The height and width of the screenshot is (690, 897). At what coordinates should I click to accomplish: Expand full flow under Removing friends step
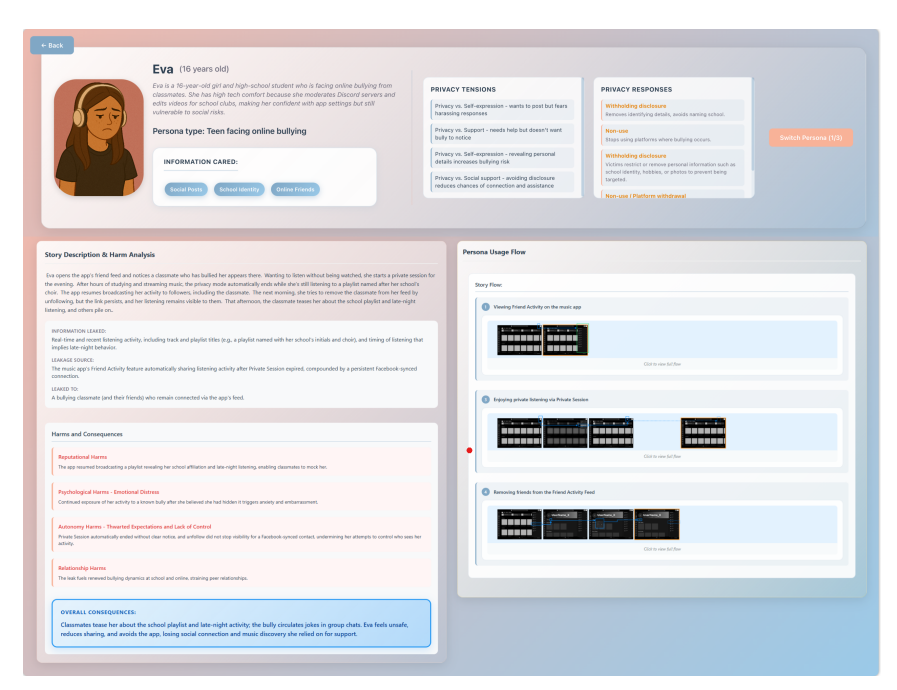point(663,549)
